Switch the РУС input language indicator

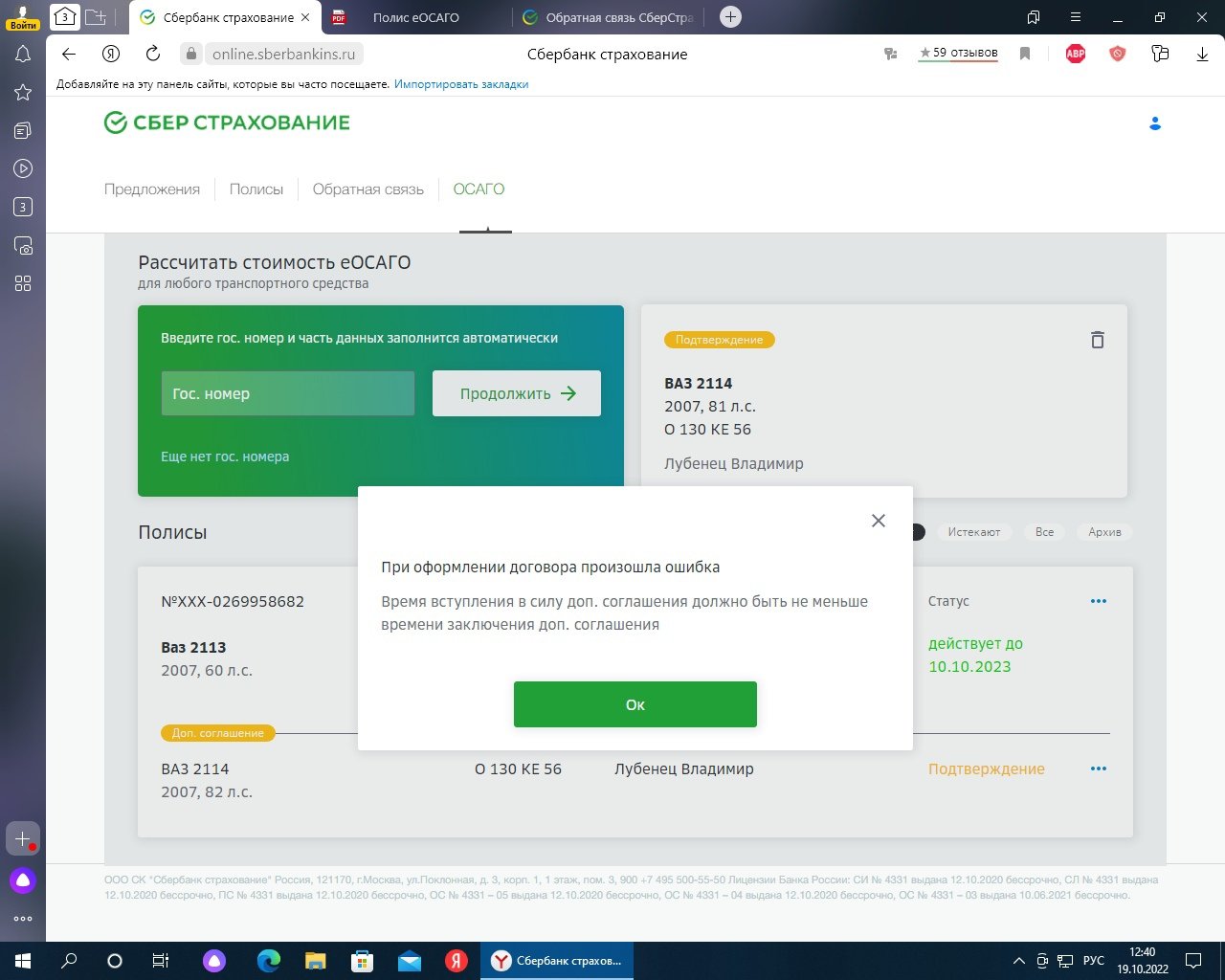click(x=1094, y=961)
